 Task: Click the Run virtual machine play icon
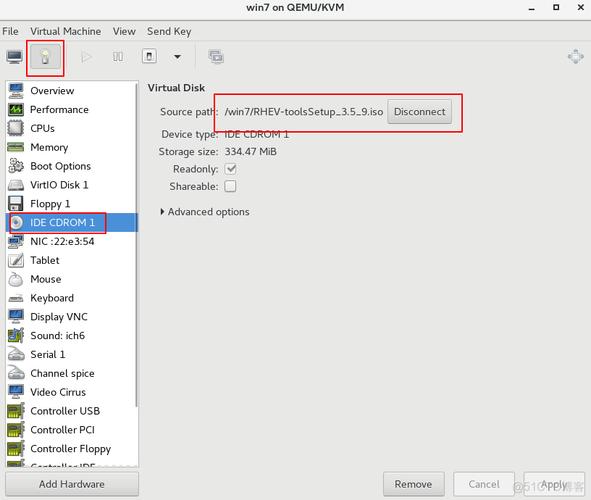86,57
